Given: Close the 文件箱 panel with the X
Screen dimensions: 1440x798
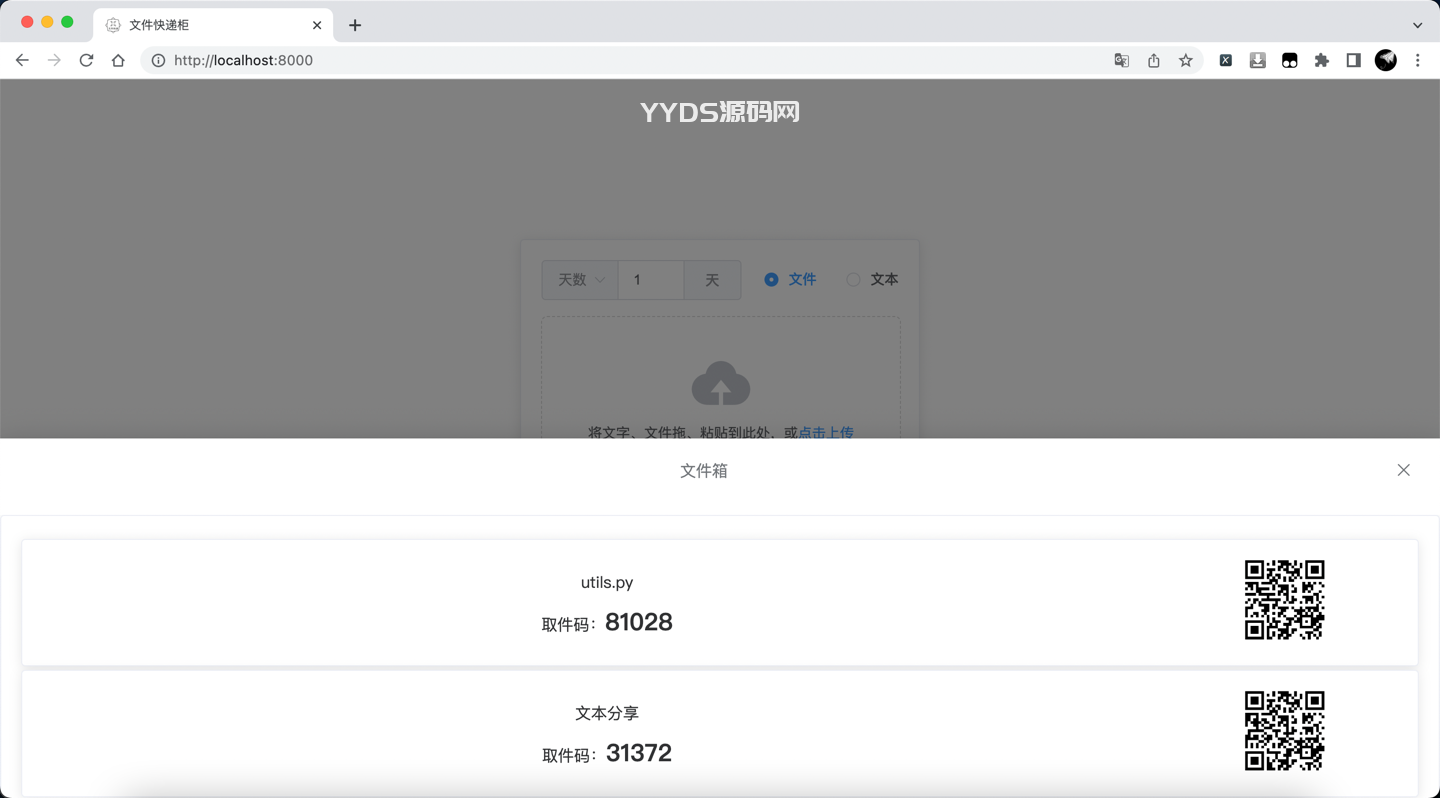Looking at the screenshot, I should [x=1403, y=470].
